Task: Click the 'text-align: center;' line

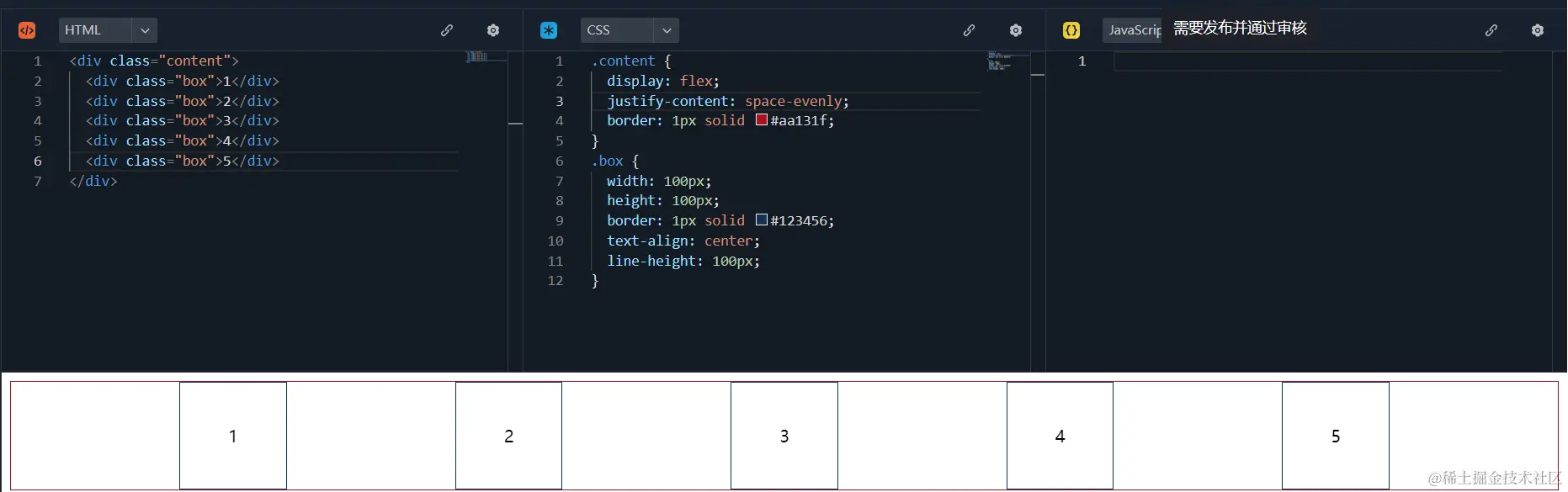Action: (683, 241)
